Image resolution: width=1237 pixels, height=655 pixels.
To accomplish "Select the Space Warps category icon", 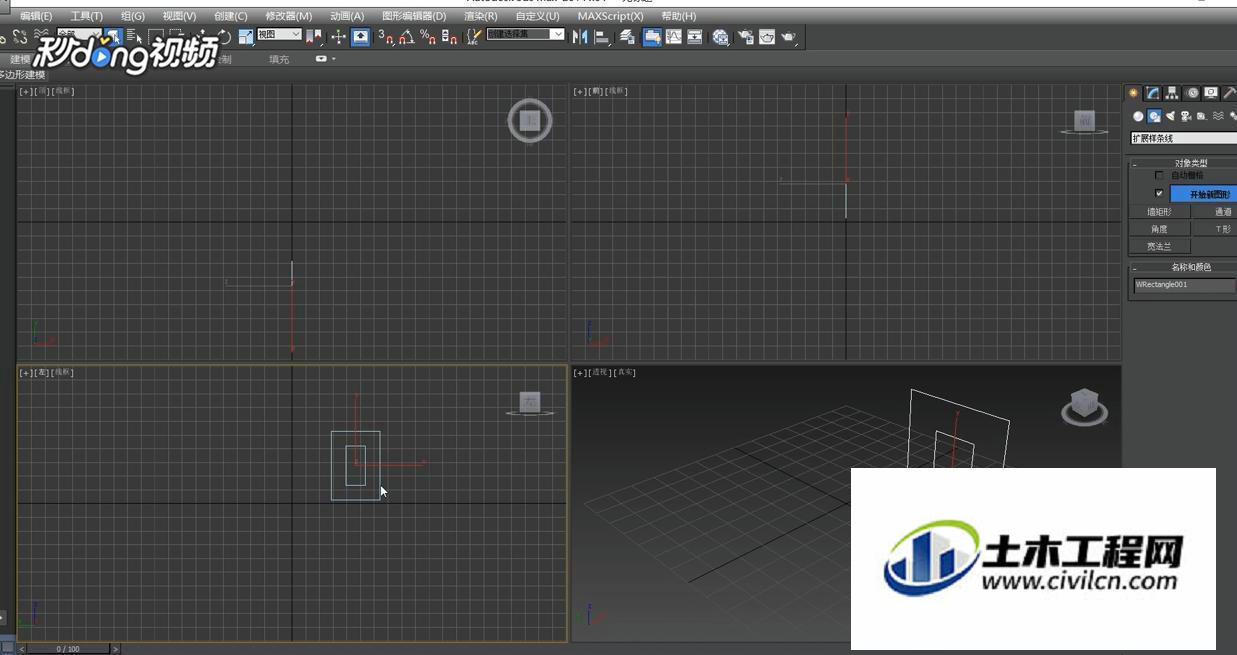I will (x=1218, y=116).
